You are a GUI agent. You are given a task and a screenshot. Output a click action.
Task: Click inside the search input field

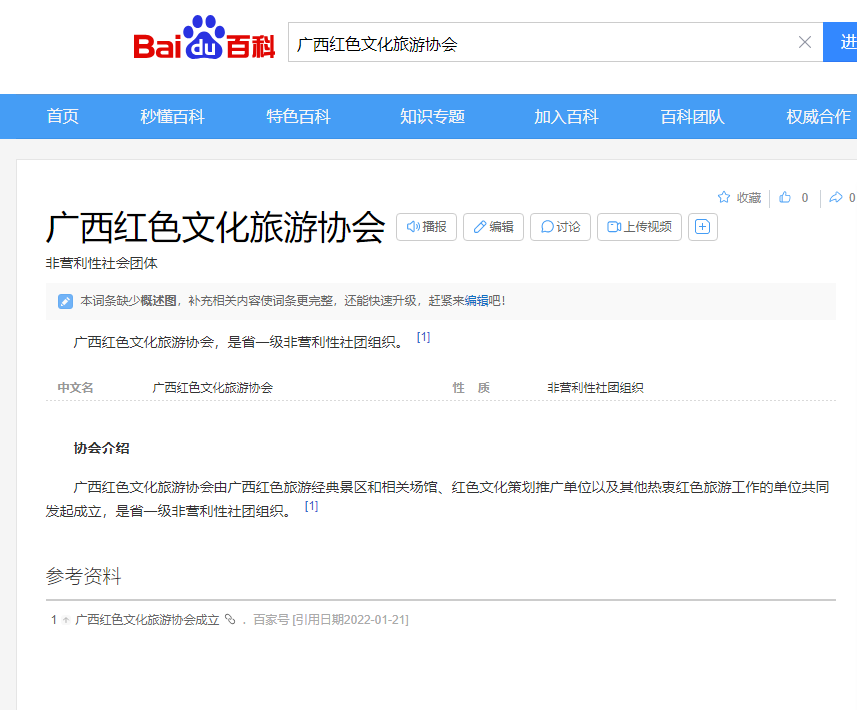click(540, 43)
